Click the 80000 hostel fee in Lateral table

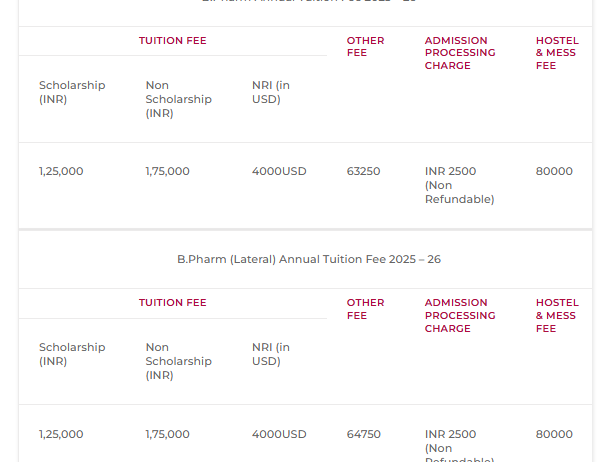(x=554, y=434)
